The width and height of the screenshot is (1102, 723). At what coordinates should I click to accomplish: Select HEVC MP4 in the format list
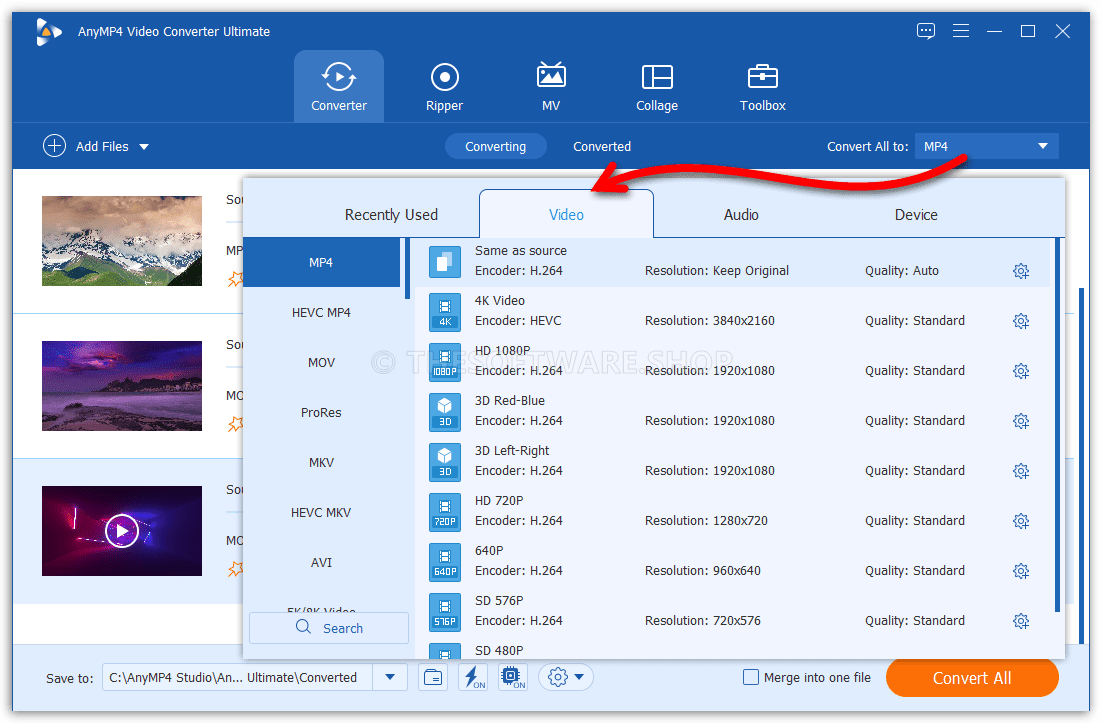pyautogui.click(x=321, y=312)
